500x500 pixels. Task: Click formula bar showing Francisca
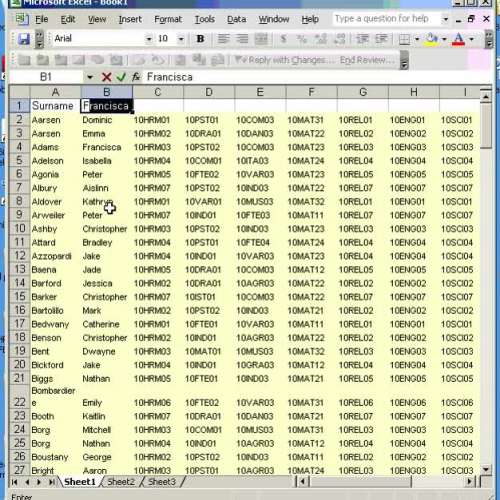pyautogui.click(x=317, y=77)
